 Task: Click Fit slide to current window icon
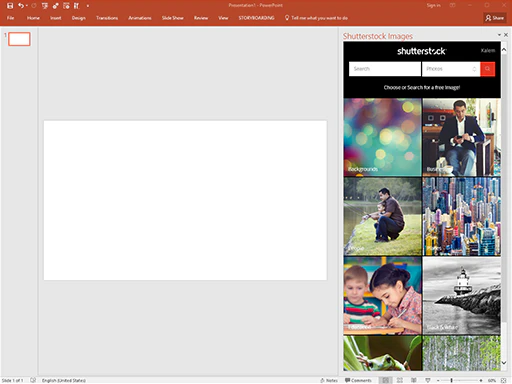pyautogui.click(x=504, y=380)
